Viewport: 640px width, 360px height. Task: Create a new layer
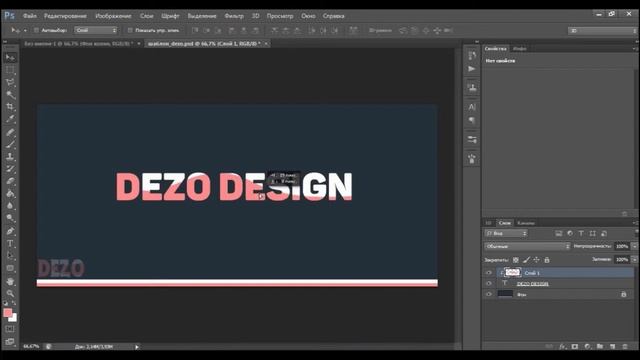[612, 347]
